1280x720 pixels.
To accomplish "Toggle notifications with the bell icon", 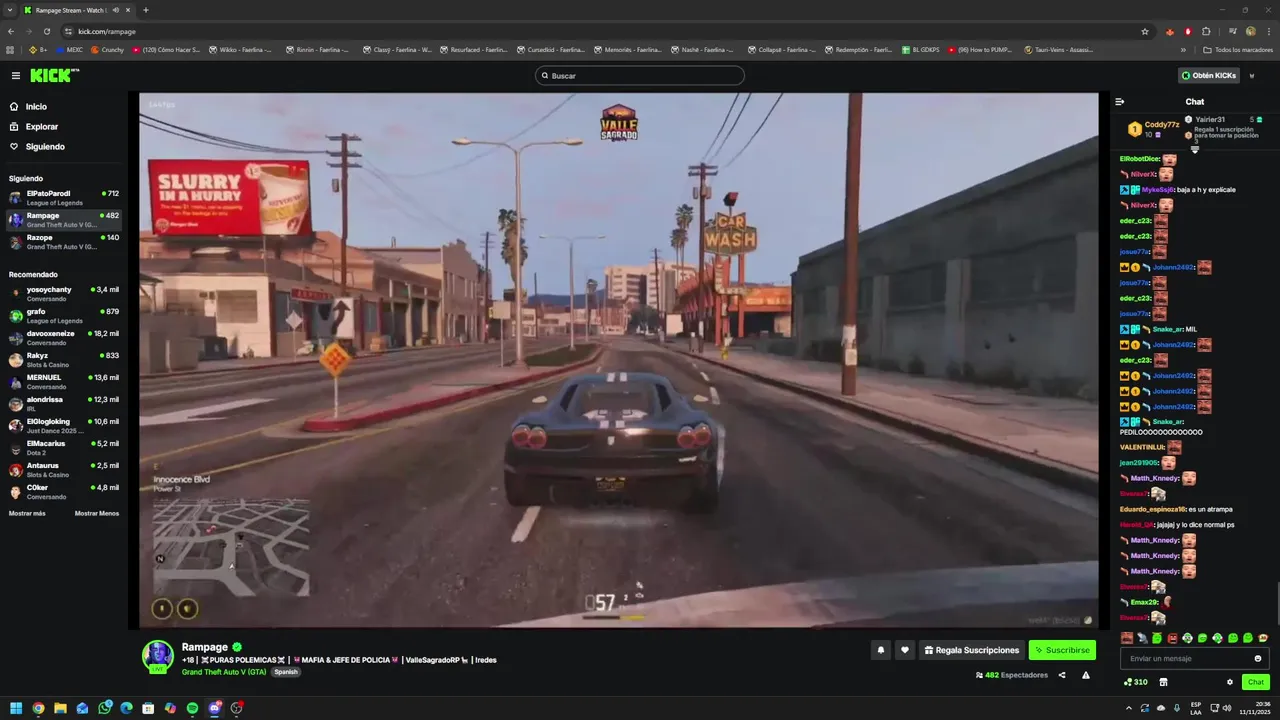I will (881, 650).
